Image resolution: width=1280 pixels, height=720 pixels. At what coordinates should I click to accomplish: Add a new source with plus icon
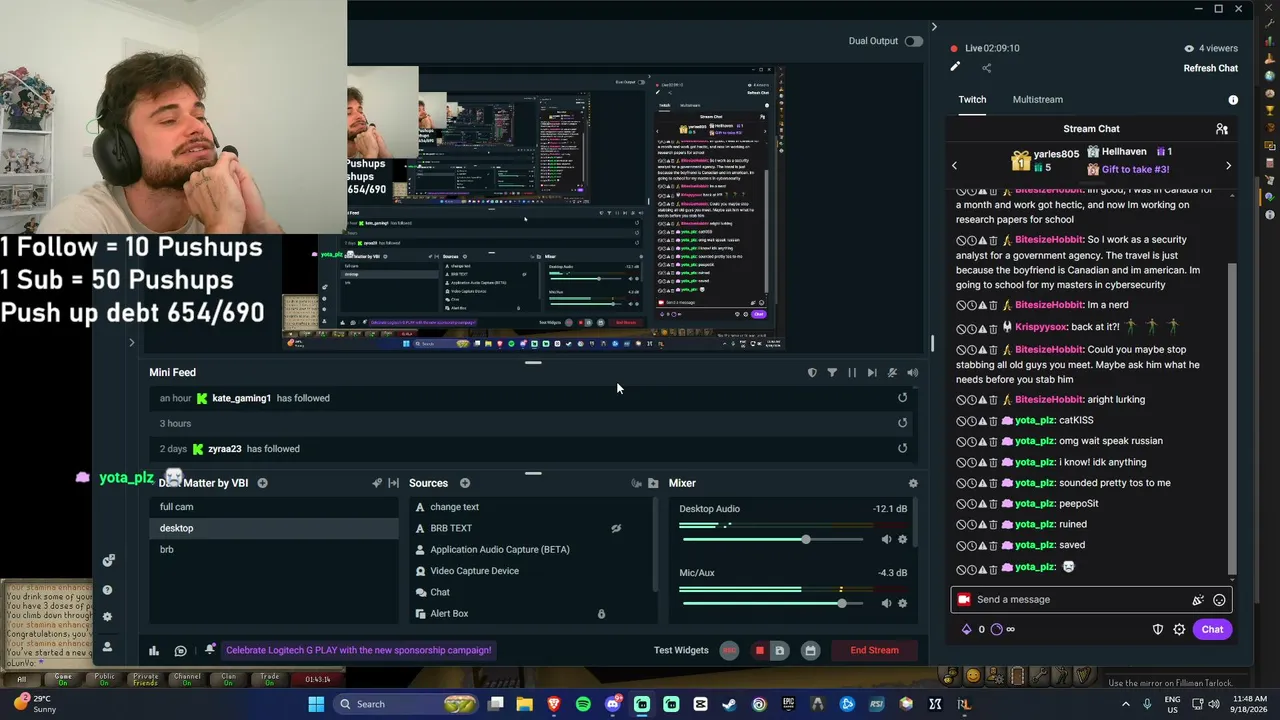[x=465, y=483]
